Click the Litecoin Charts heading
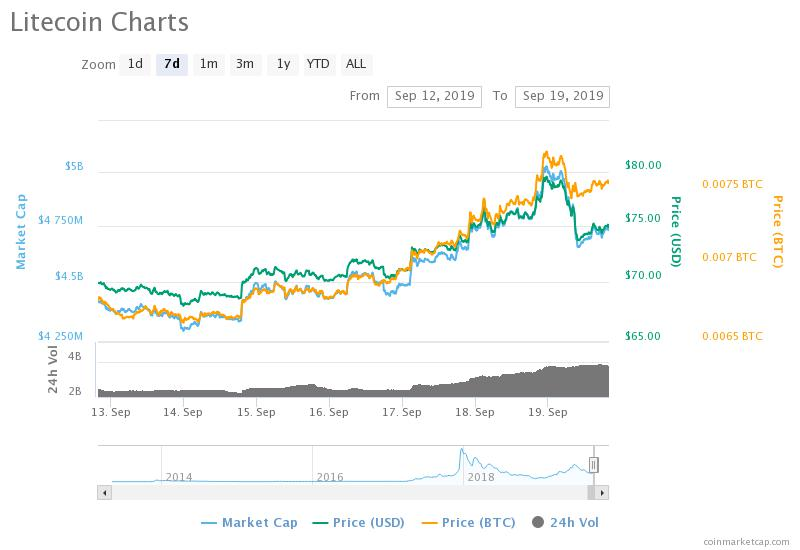The width and height of the screenshot is (800, 550). click(99, 22)
